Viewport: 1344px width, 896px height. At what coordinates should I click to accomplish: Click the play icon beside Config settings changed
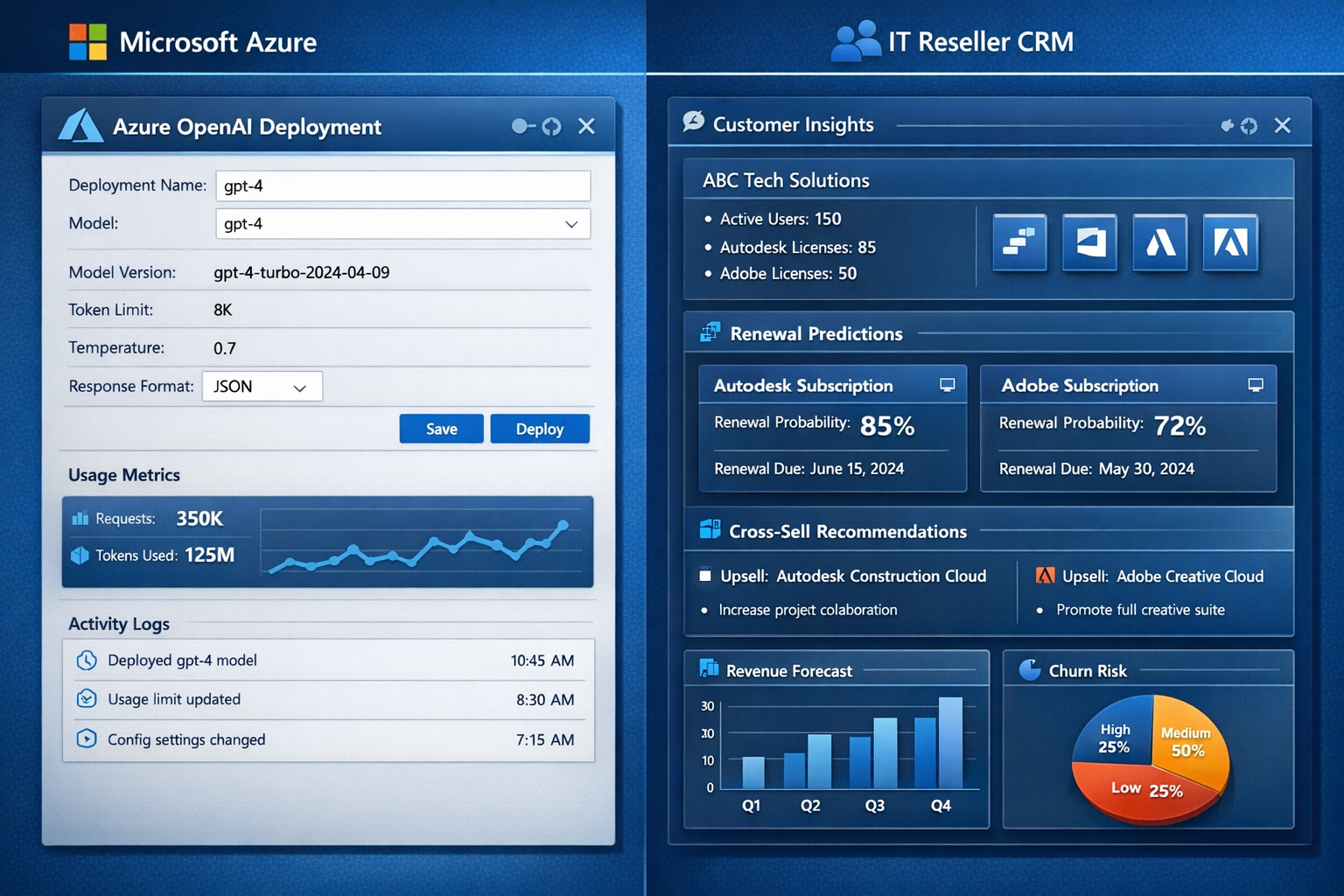(x=86, y=738)
